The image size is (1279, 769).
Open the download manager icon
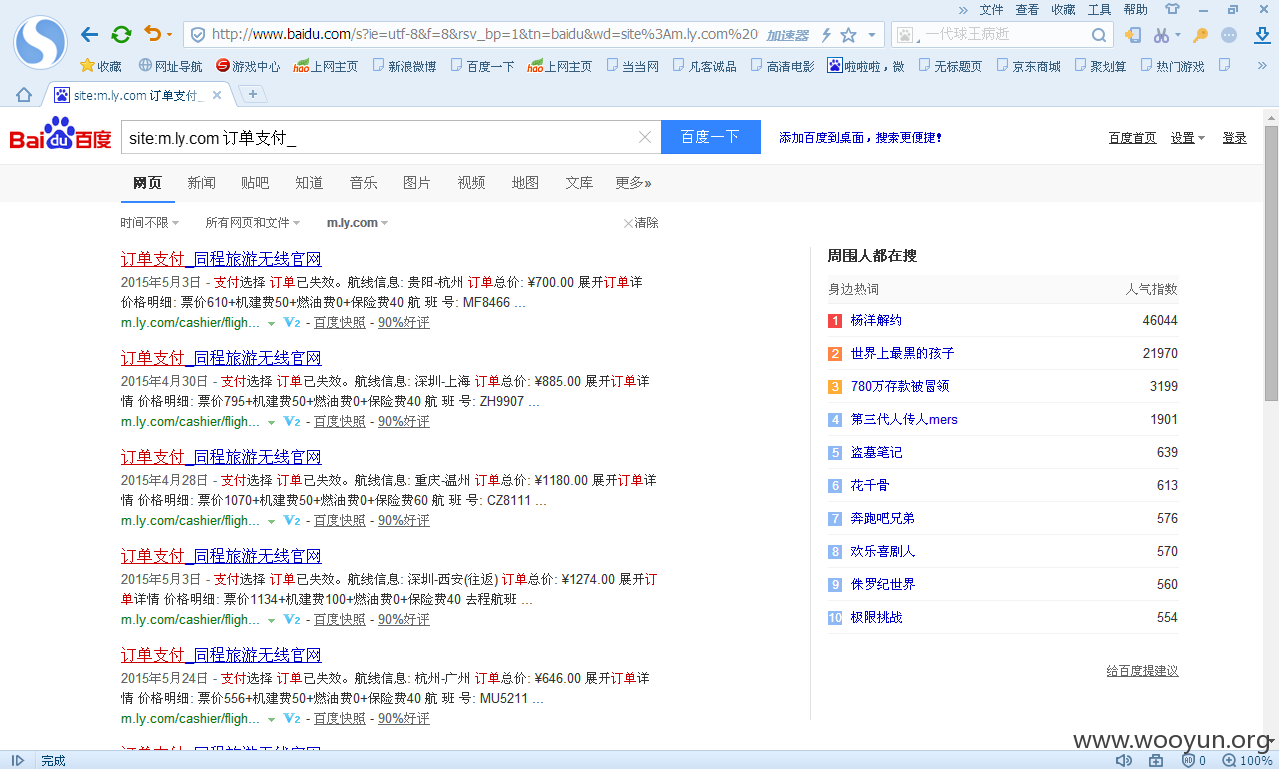(x=1261, y=35)
